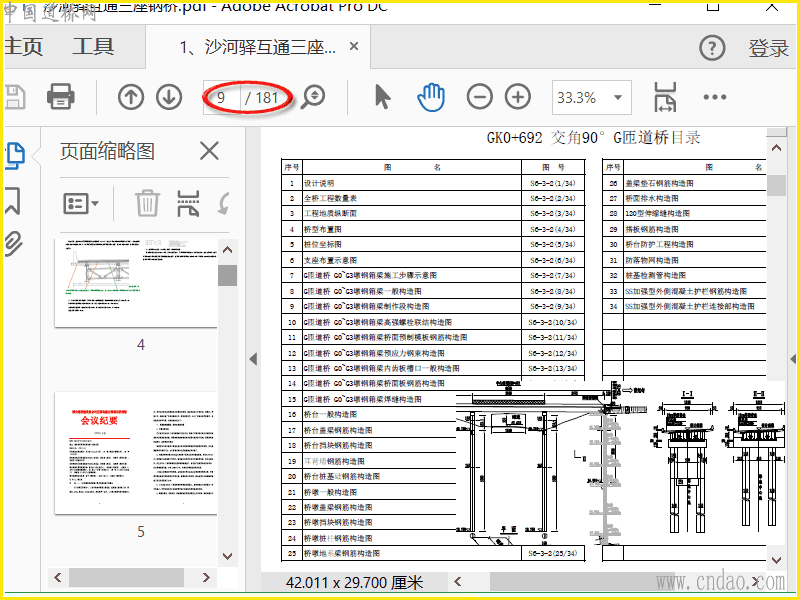Open the attachments paperclip panel icon
Screen dimensions: 800x600
[14, 244]
